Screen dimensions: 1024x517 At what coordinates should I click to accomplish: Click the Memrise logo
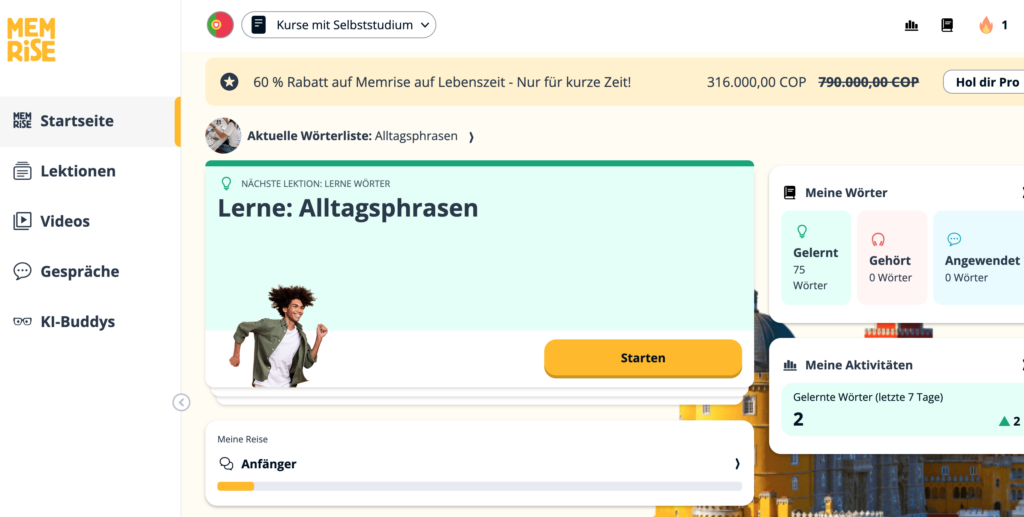31,40
